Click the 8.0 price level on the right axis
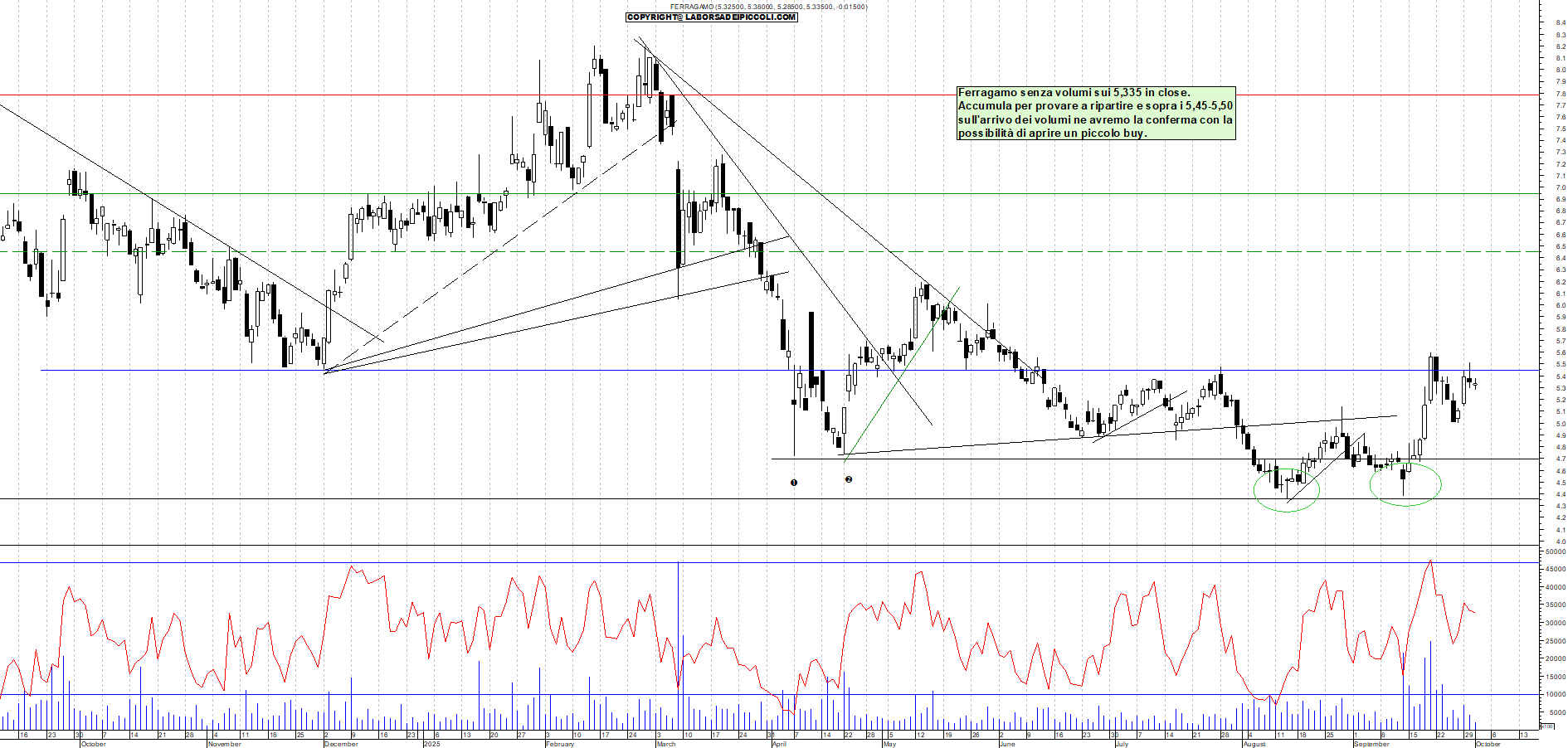1568x748 pixels. [x=1560, y=70]
